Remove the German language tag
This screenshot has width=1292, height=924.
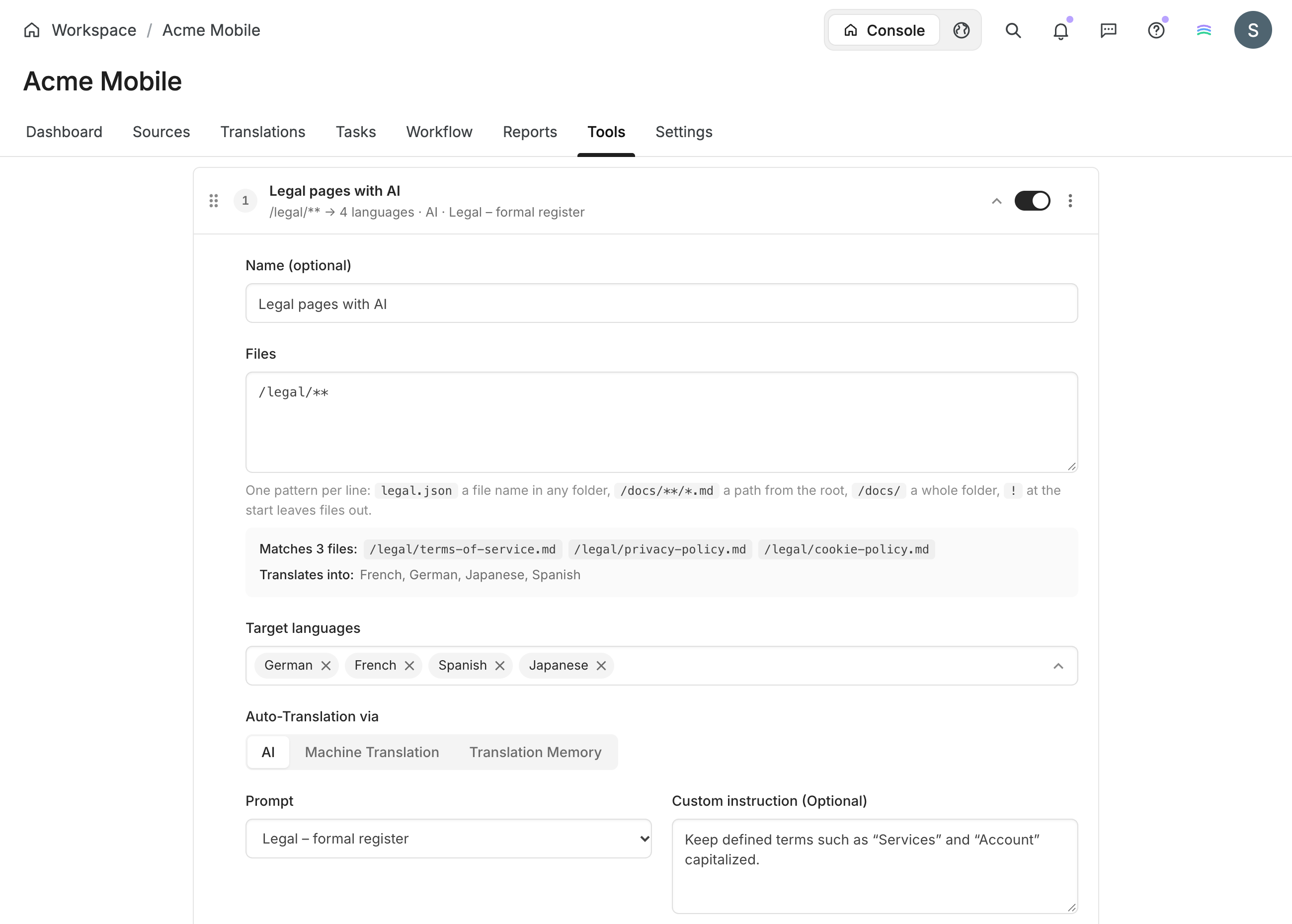coord(325,665)
